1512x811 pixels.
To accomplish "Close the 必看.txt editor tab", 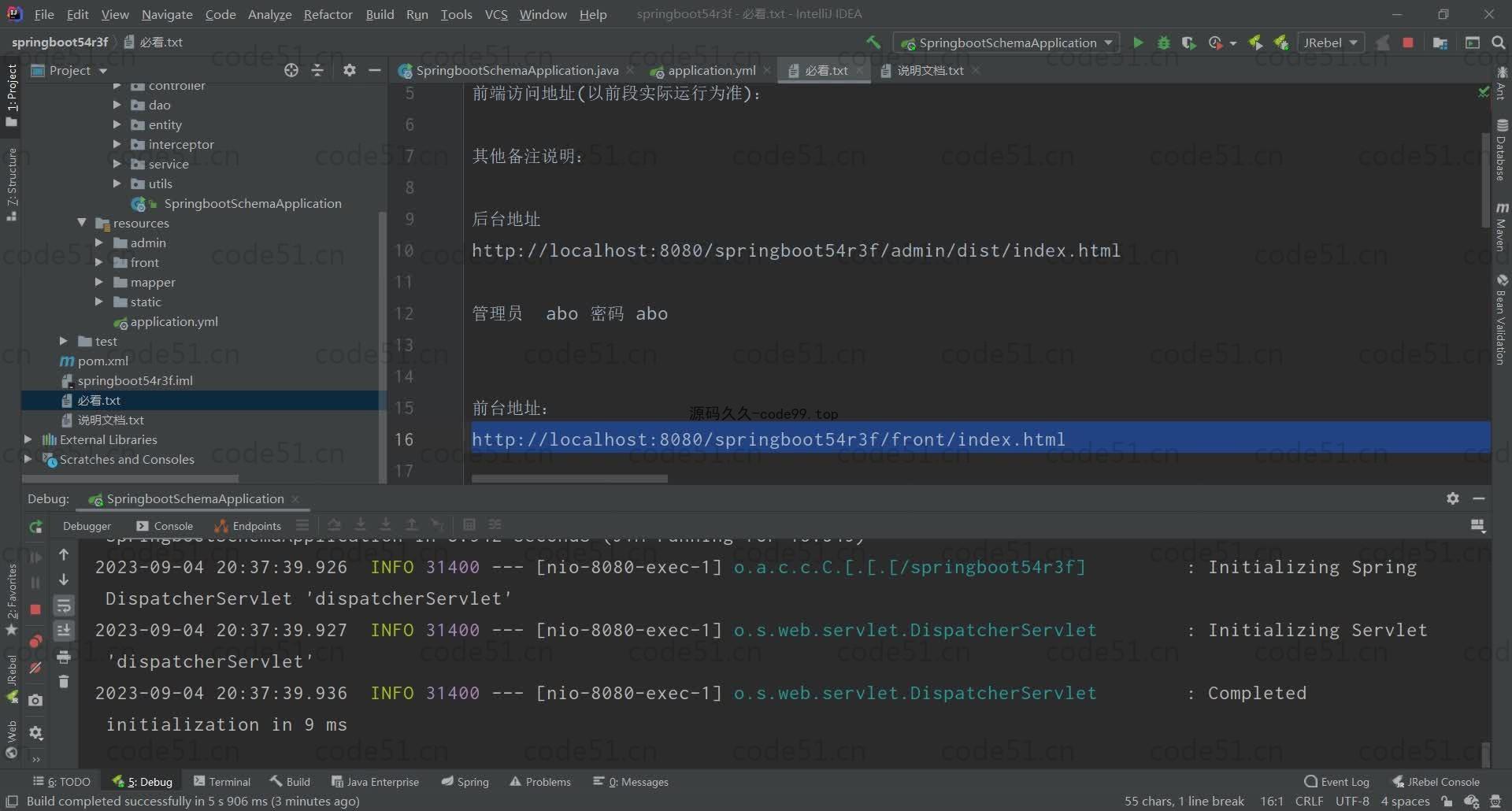I will 859,70.
